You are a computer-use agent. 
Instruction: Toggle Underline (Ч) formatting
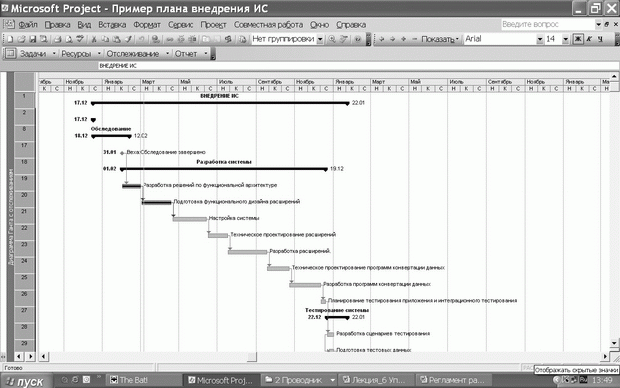click(x=601, y=39)
